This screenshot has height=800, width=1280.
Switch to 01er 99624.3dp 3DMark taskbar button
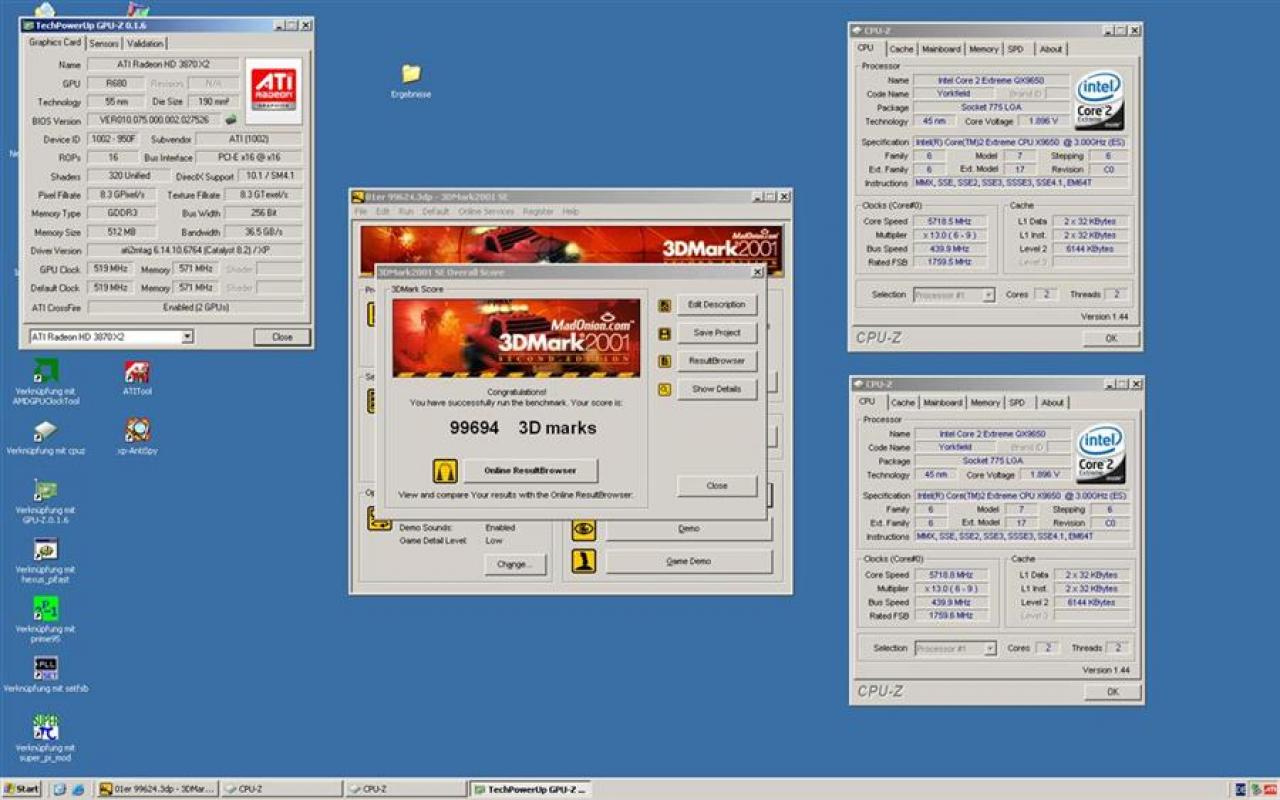[157, 789]
